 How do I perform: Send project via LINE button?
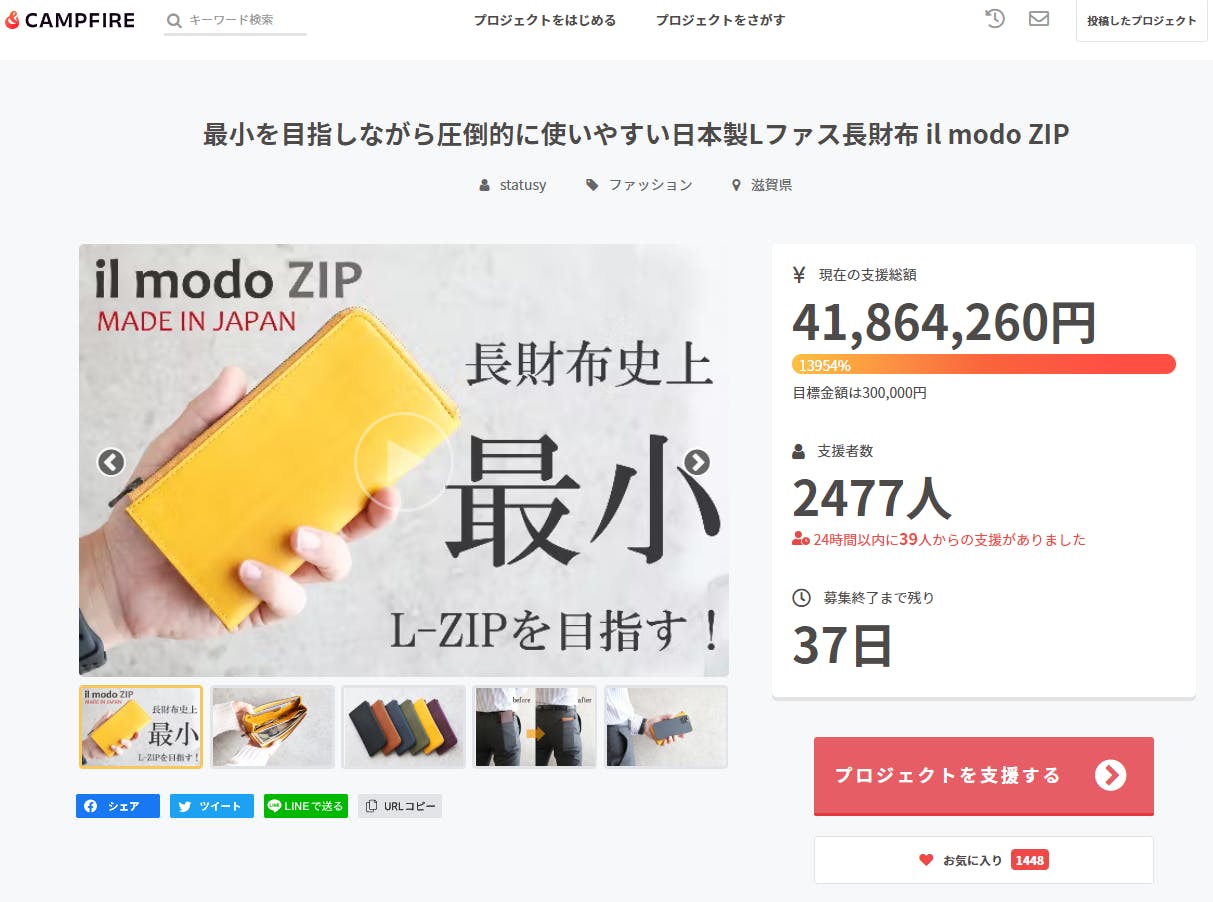coord(306,806)
